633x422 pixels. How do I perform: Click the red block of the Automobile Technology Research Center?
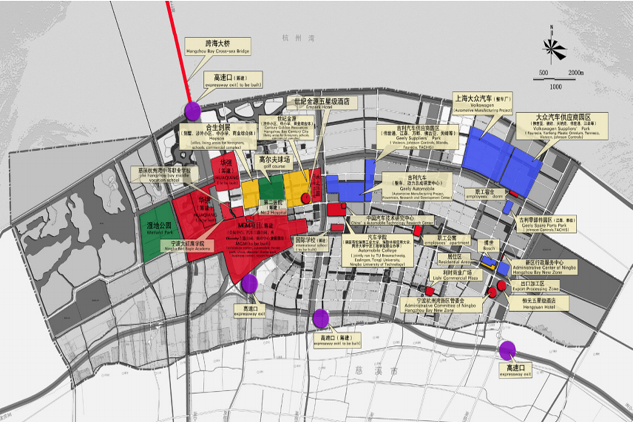pyautogui.click(x=337, y=209)
